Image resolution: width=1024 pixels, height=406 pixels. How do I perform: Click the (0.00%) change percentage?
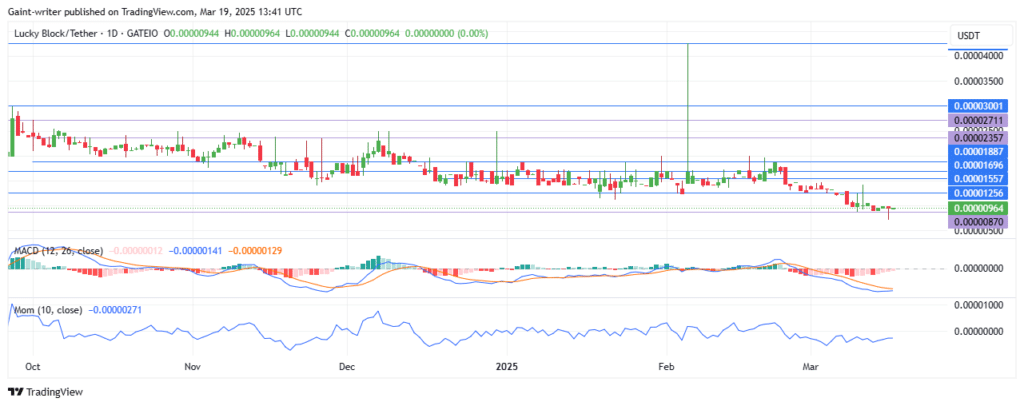click(x=474, y=33)
